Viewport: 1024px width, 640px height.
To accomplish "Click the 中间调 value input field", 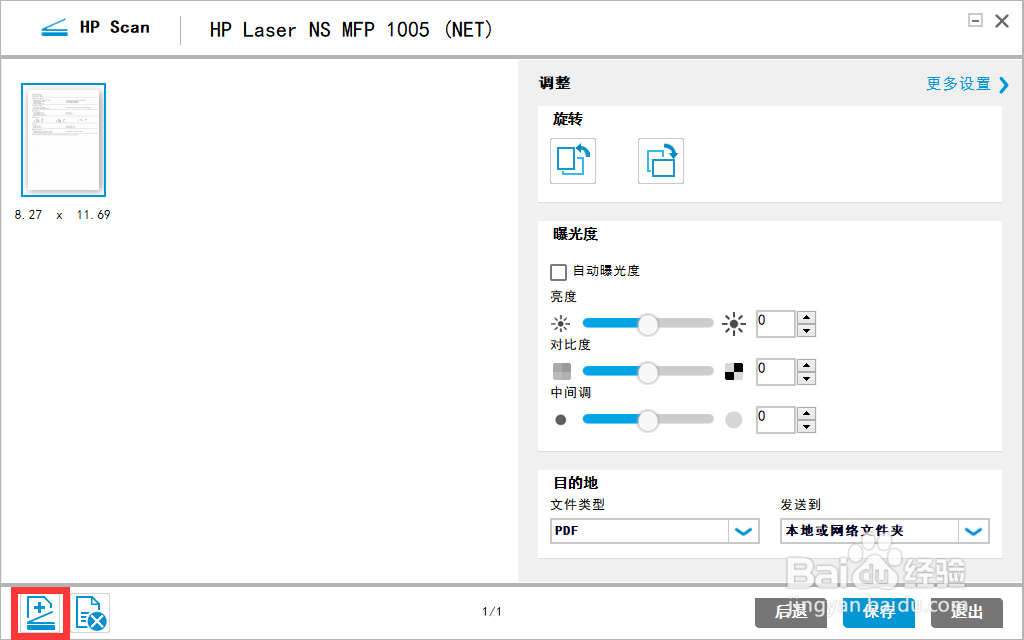I will pos(776,420).
